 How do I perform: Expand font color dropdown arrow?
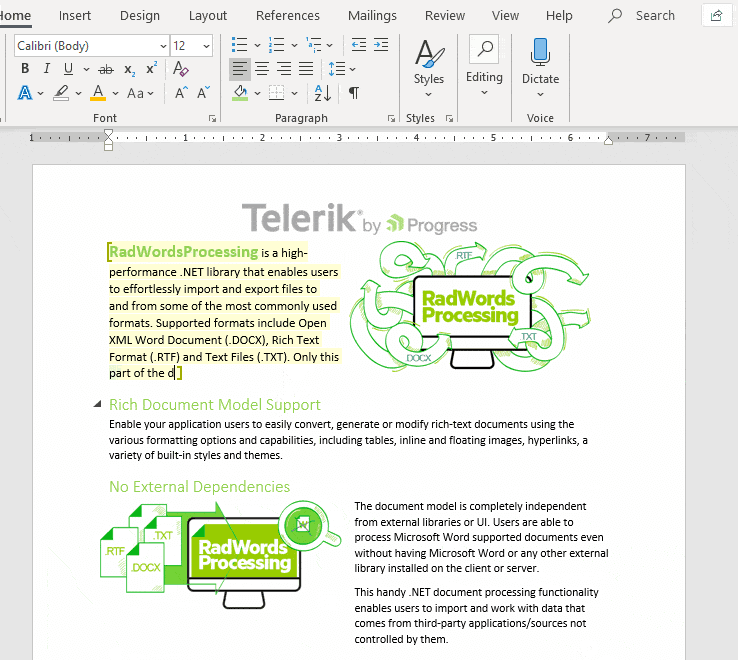click(x=115, y=93)
